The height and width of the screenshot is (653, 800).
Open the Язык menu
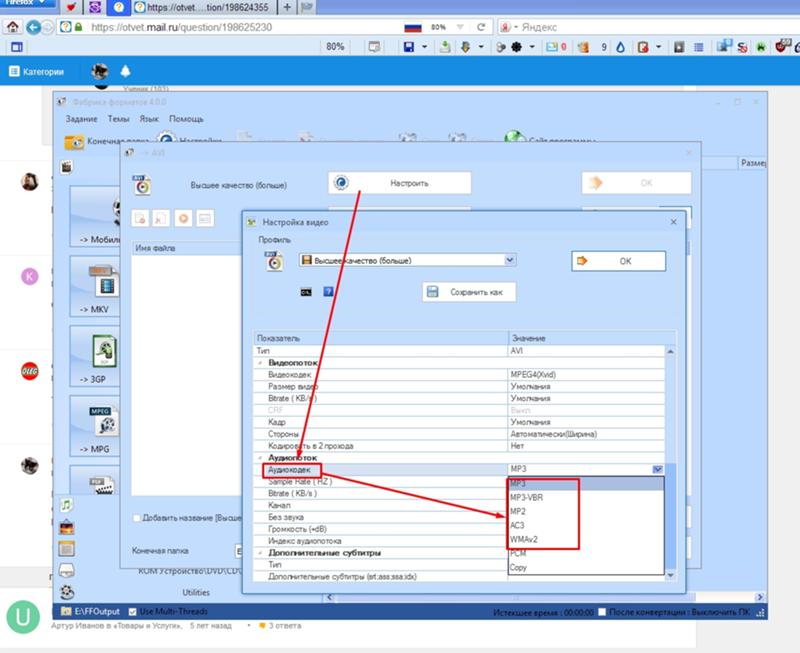[149, 119]
